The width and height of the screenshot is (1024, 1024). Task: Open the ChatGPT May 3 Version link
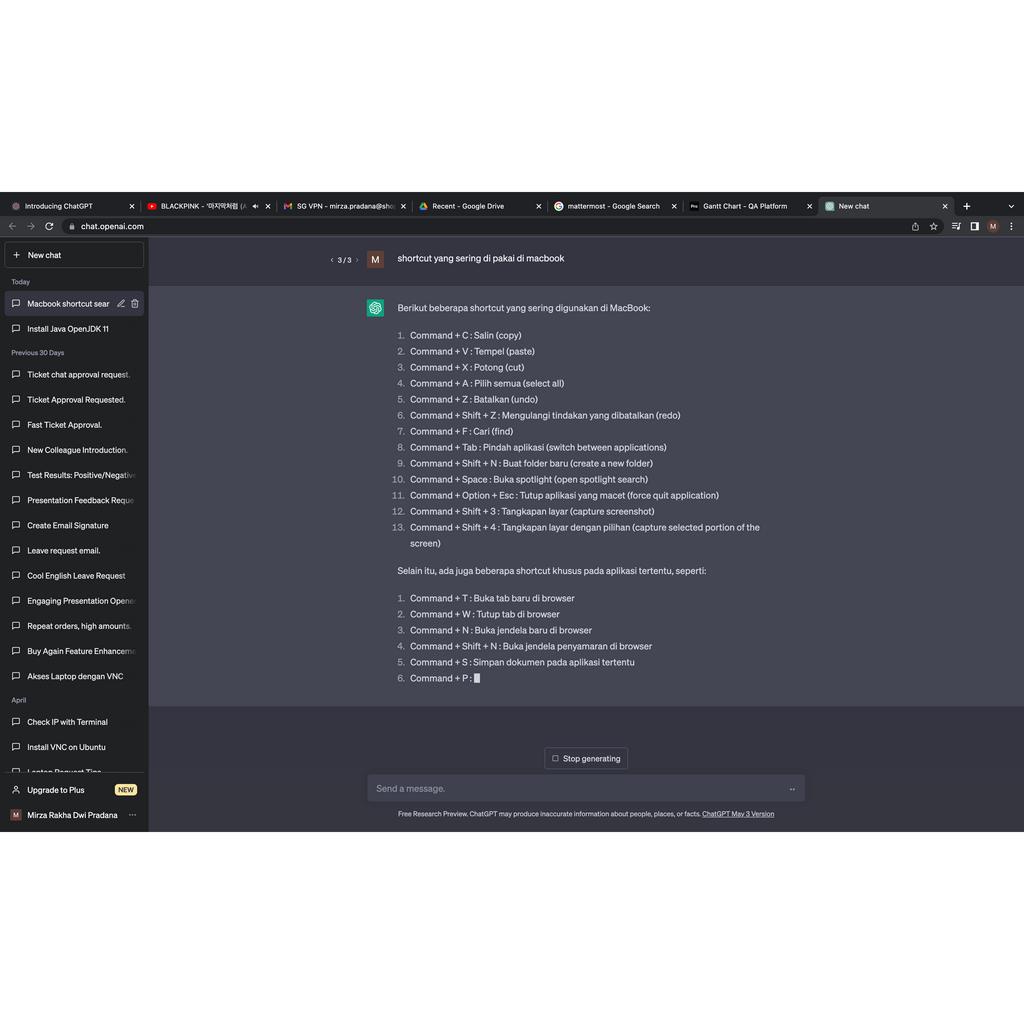738,814
